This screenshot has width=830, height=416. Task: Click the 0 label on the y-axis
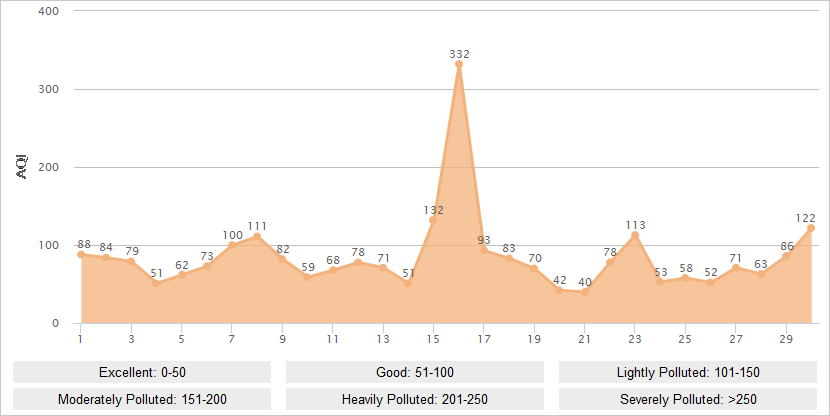tap(56, 323)
